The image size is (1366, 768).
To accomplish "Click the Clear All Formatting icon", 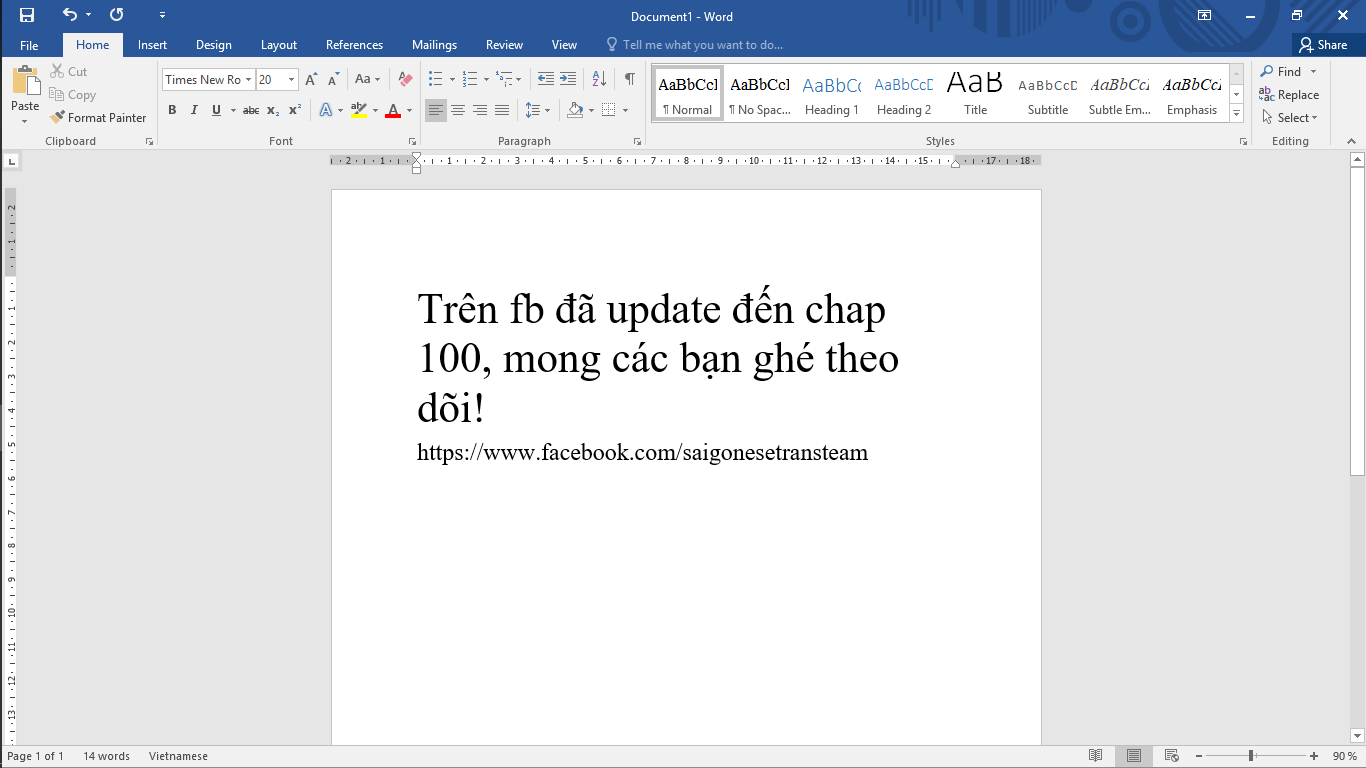I will click(x=404, y=79).
